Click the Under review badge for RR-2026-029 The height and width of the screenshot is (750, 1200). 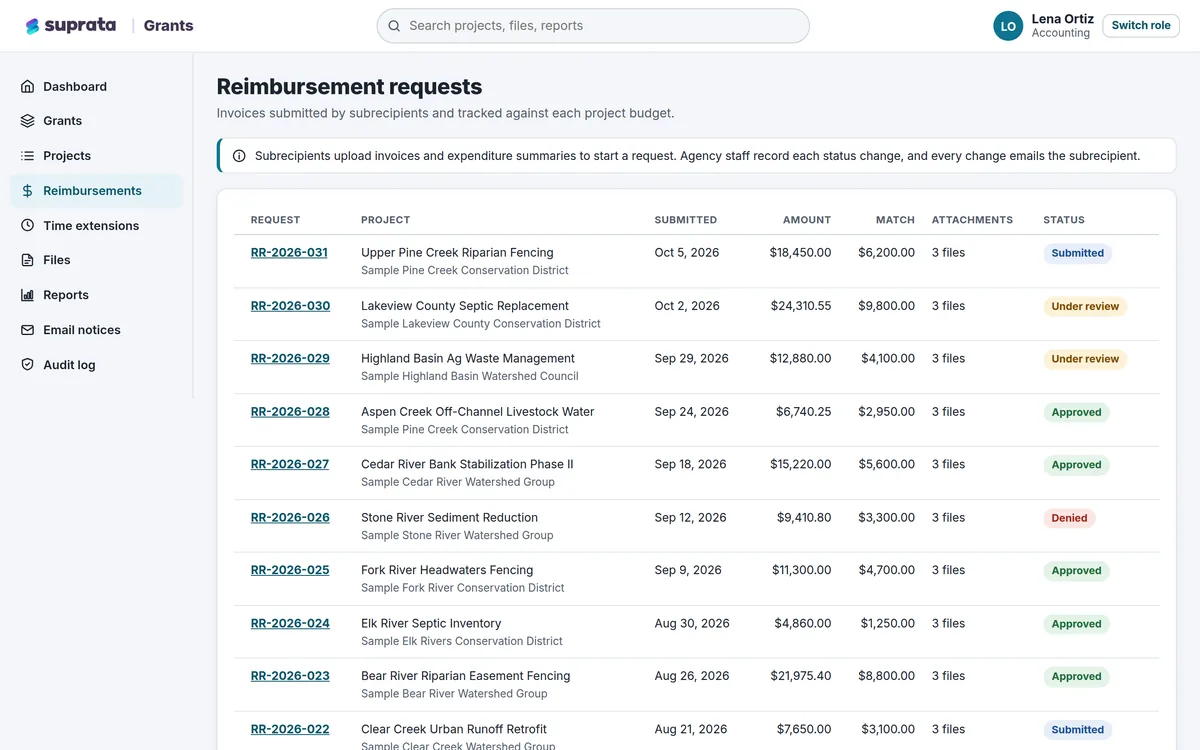pyautogui.click(x=1085, y=359)
